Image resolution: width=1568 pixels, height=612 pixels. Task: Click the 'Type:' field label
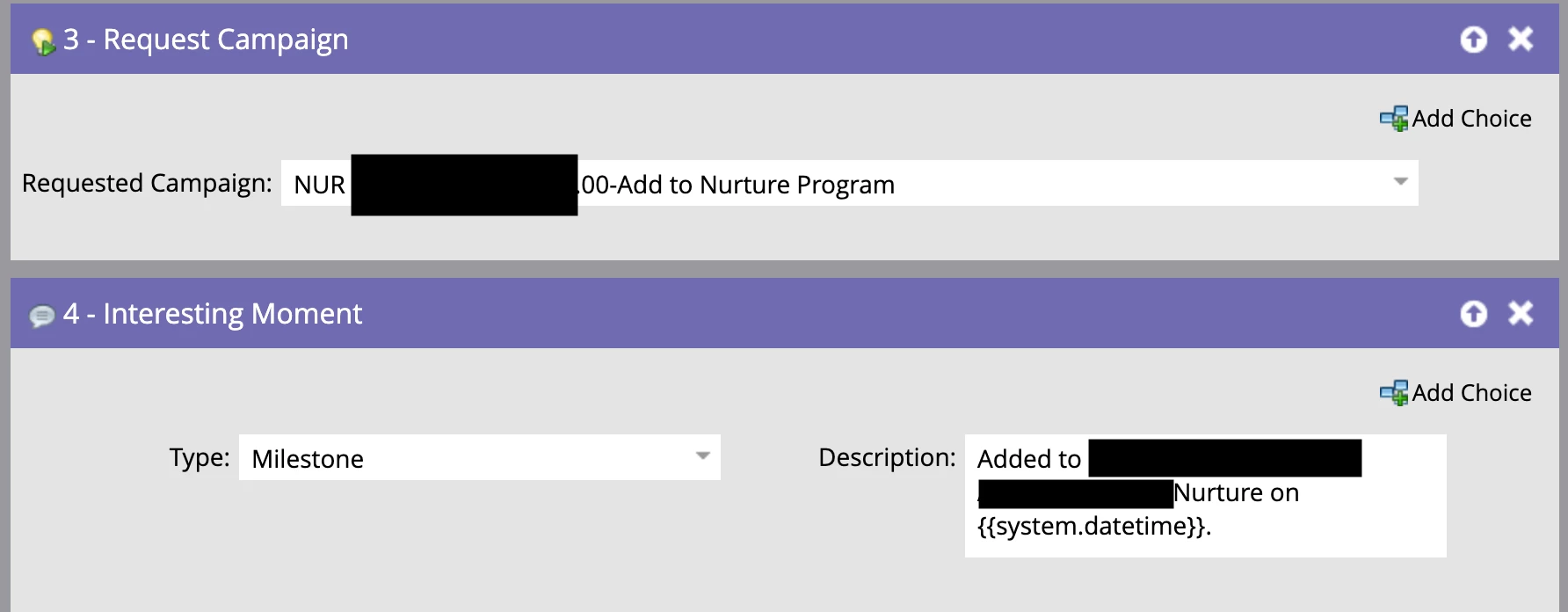(x=200, y=457)
